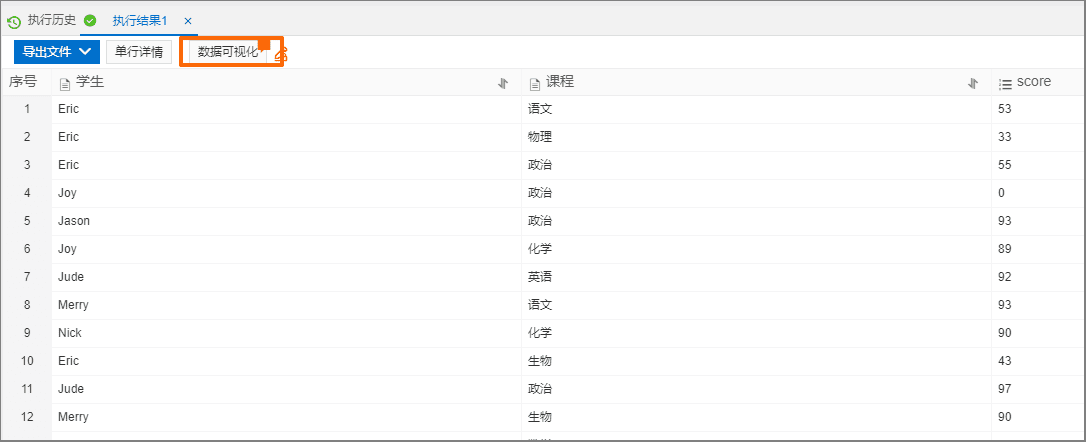Click 化学 in row 9

pyautogui.click(x=540, y=333)
